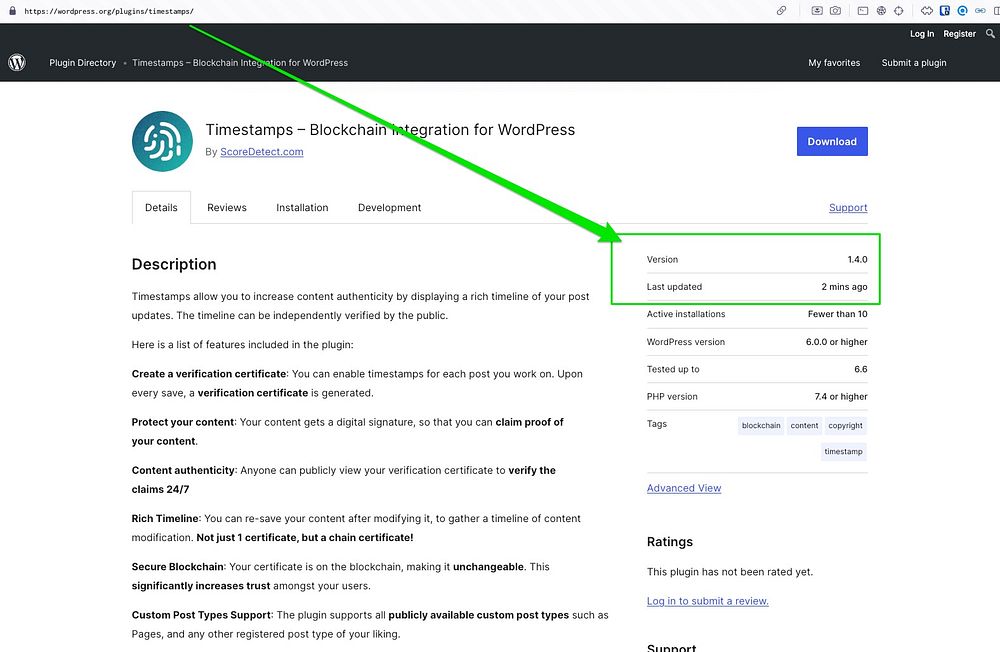Viewport: 1000px width, 652px height.
Task: Click 'Custom Post Types Support' bold text
Action: [201, 615]
